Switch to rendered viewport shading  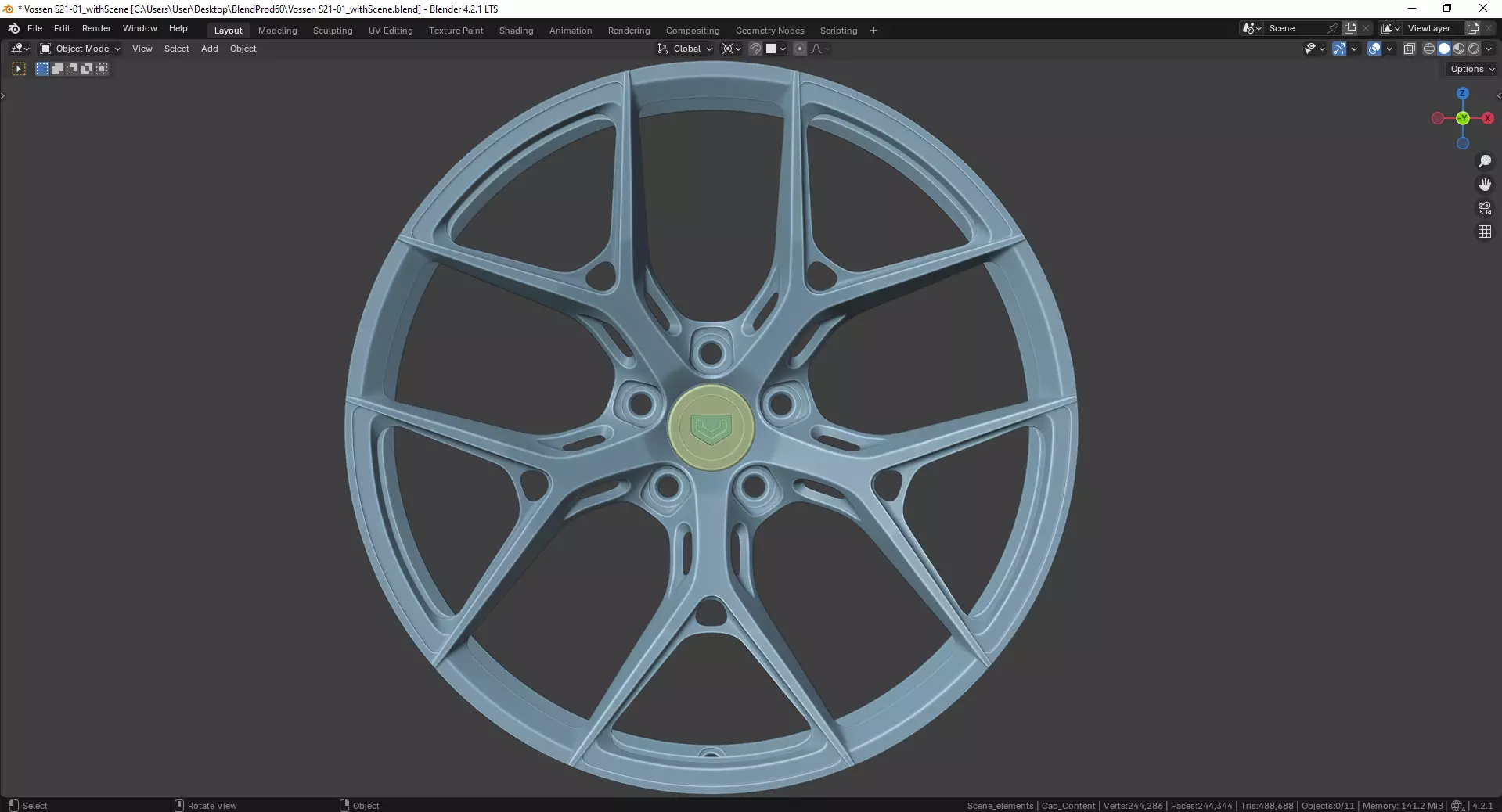click(1474, 49)
